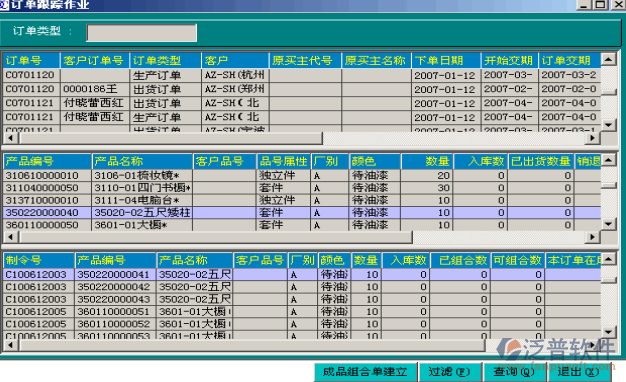Click the 制令号 column header

39,261
